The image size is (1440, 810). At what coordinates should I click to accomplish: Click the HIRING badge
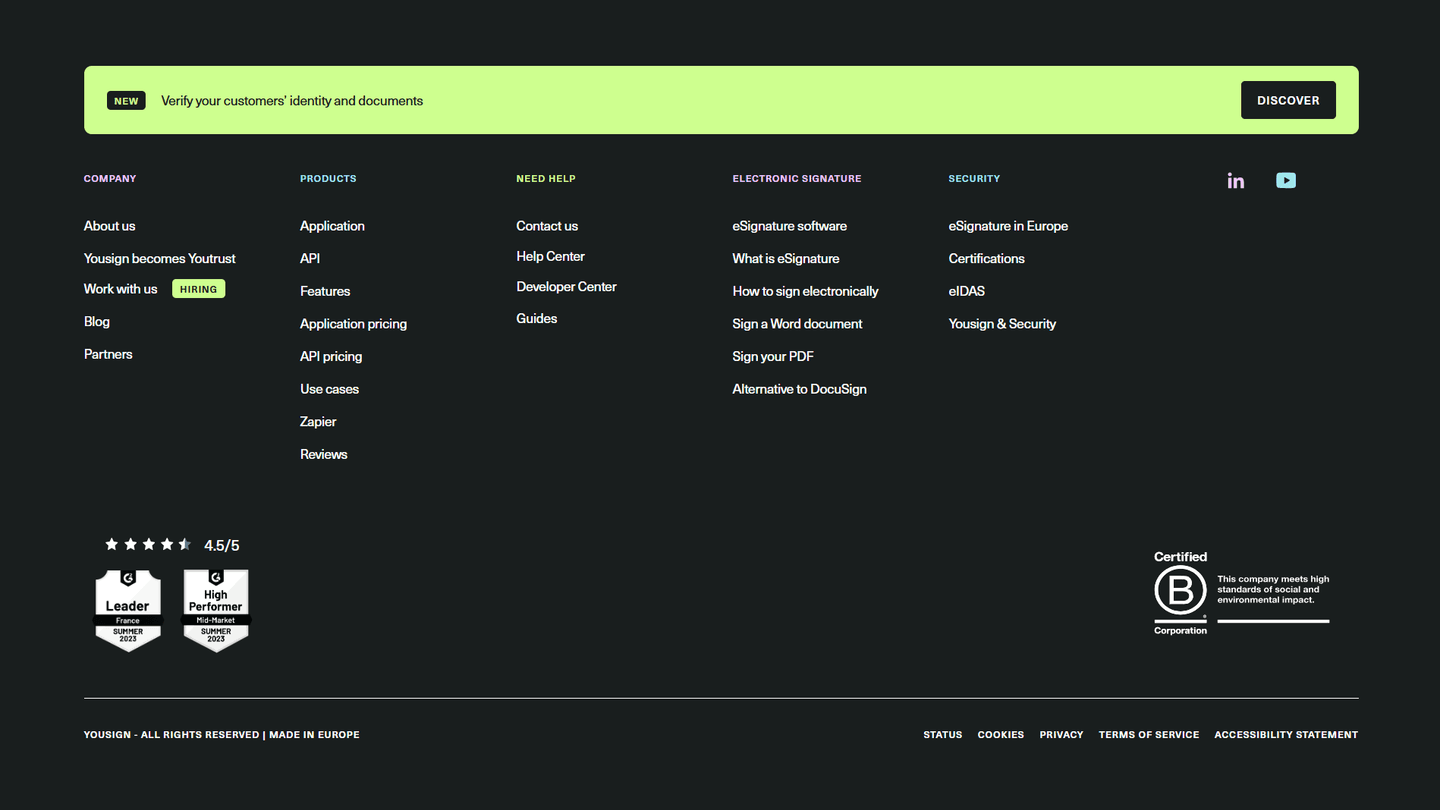click(x=199, y=289)
